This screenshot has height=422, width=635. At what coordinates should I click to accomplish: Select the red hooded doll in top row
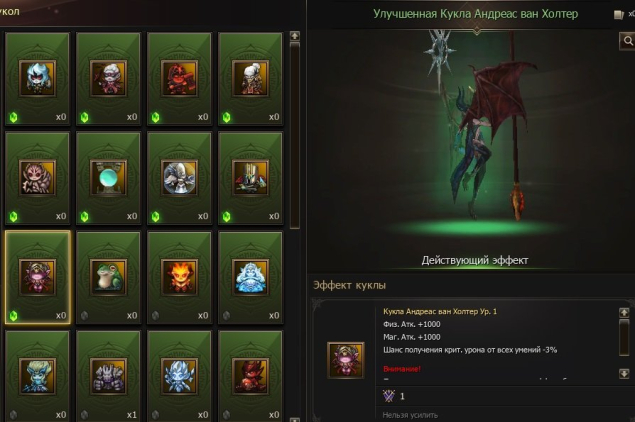coord(179,78)
